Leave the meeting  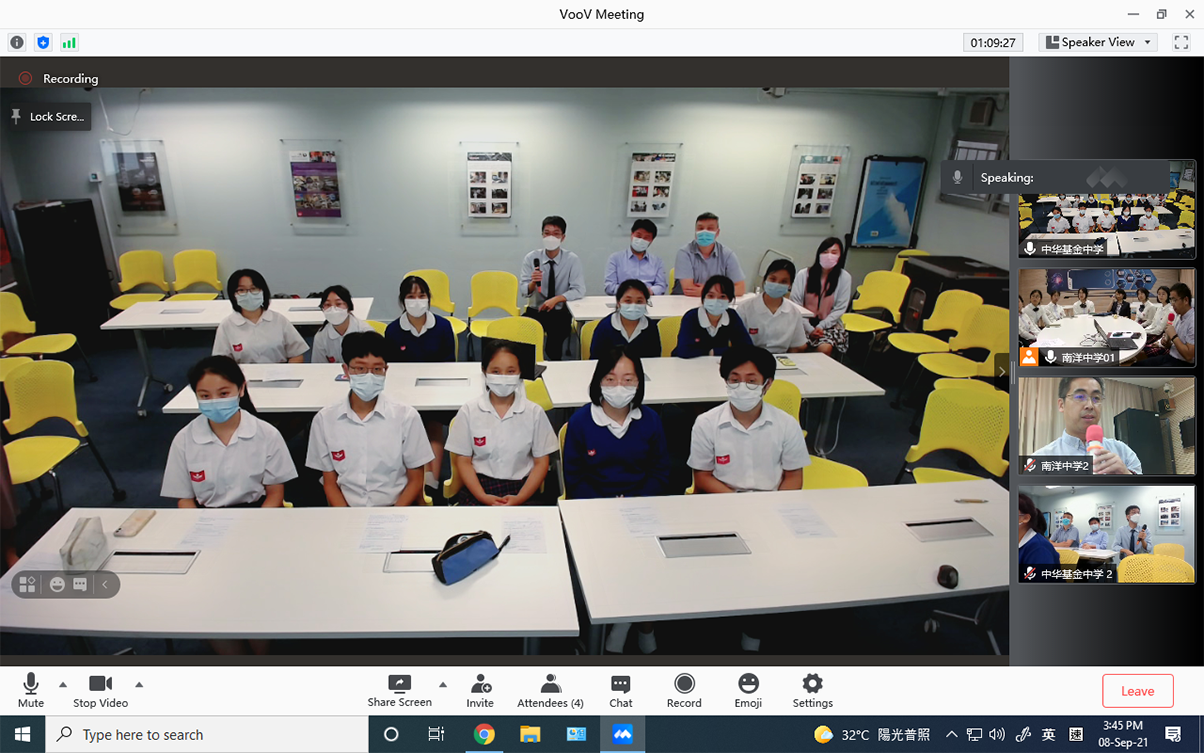click(1137, 691)
